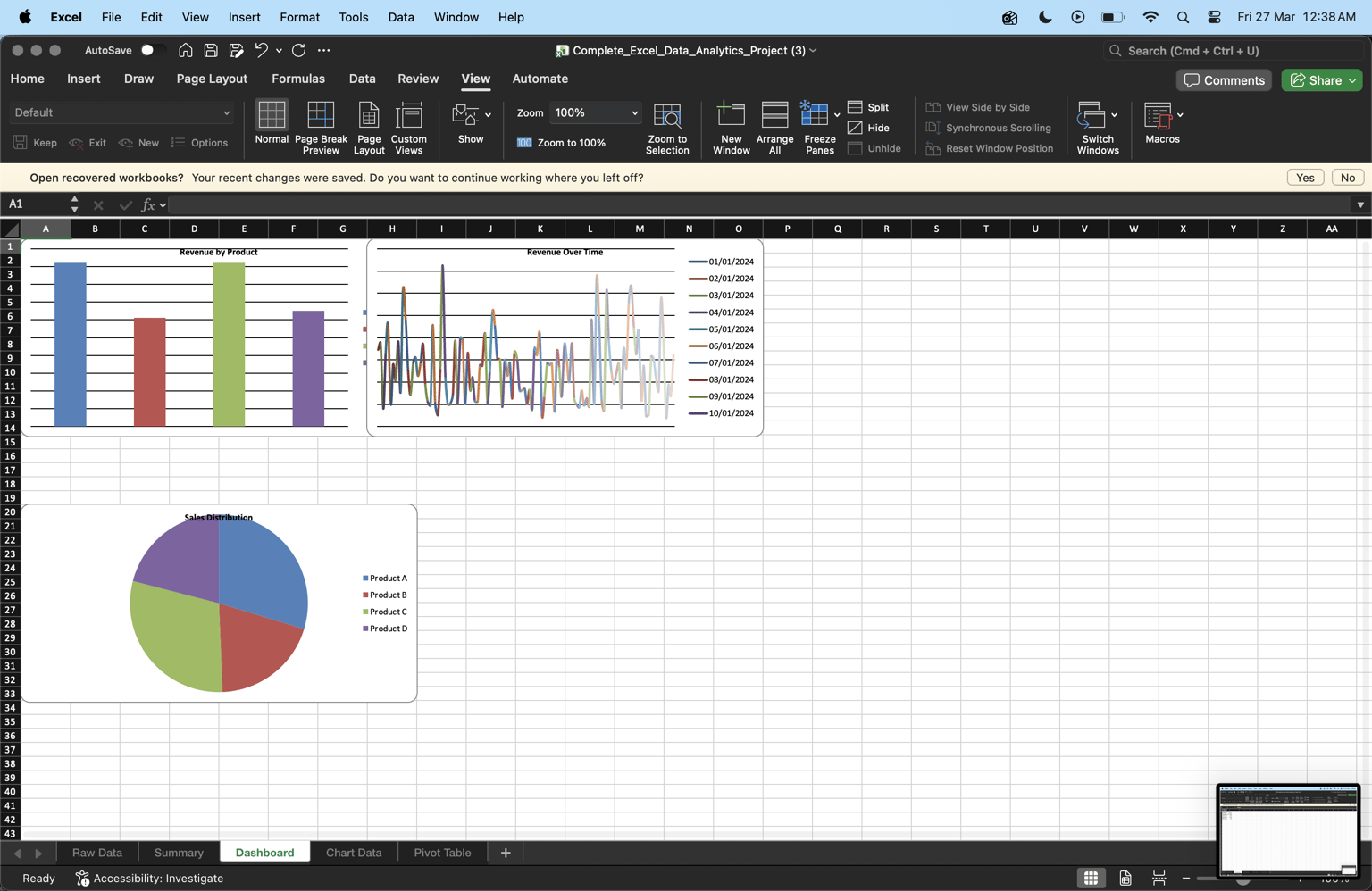The height and width of the screenshot is (891, 1372).
Task: Add a new sheet with plus button
Action: (x=506, y=853)
